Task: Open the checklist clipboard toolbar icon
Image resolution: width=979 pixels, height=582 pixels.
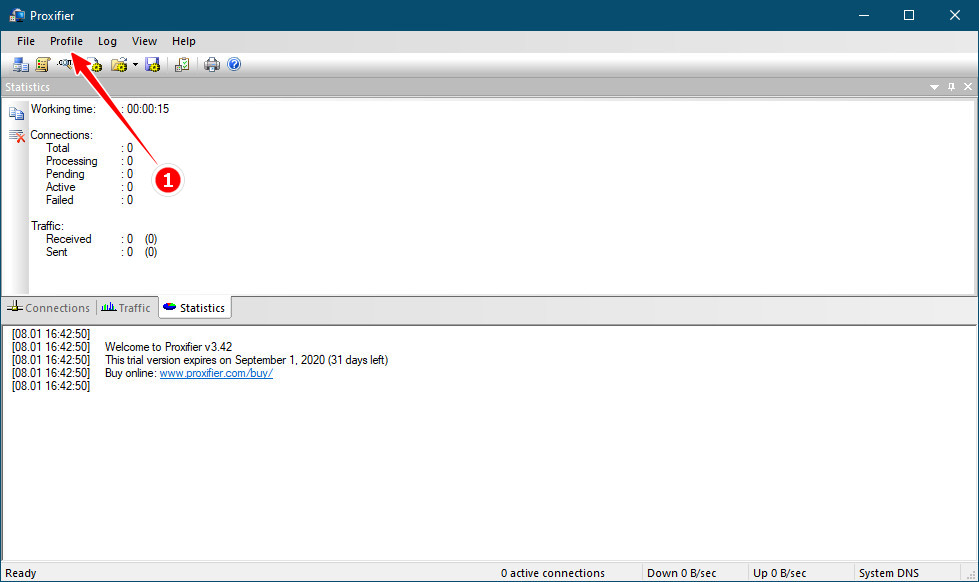Action: point(182,64)
